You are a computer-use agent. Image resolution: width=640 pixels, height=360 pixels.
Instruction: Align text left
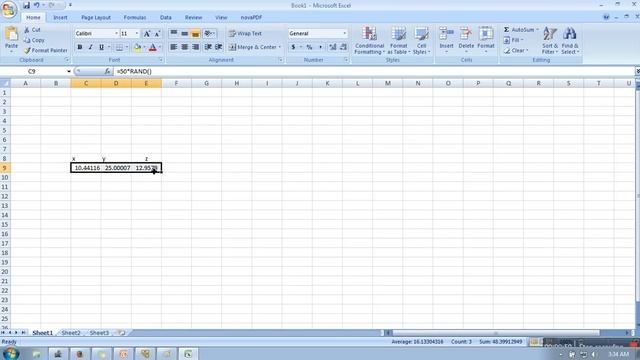[x=173, y=47]
